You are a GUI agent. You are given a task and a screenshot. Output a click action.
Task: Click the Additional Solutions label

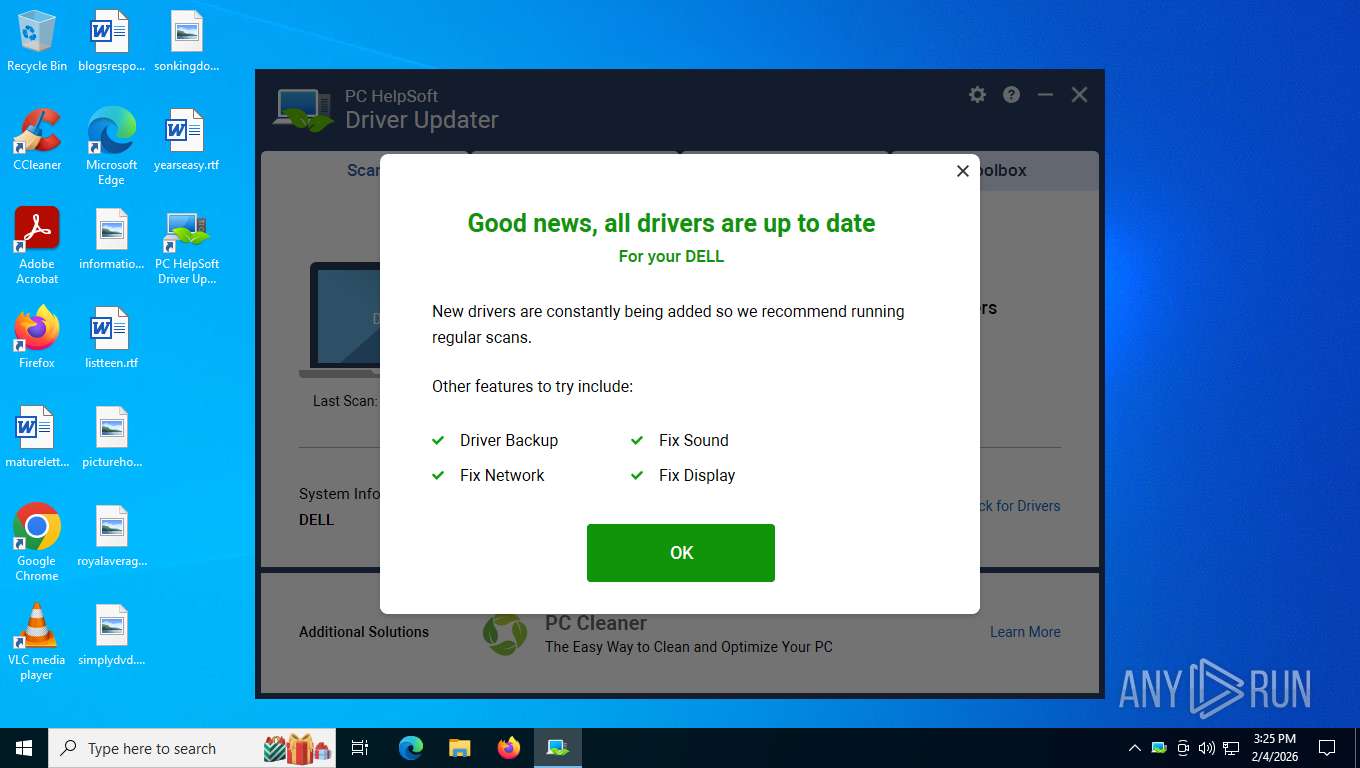coord(364,632)
